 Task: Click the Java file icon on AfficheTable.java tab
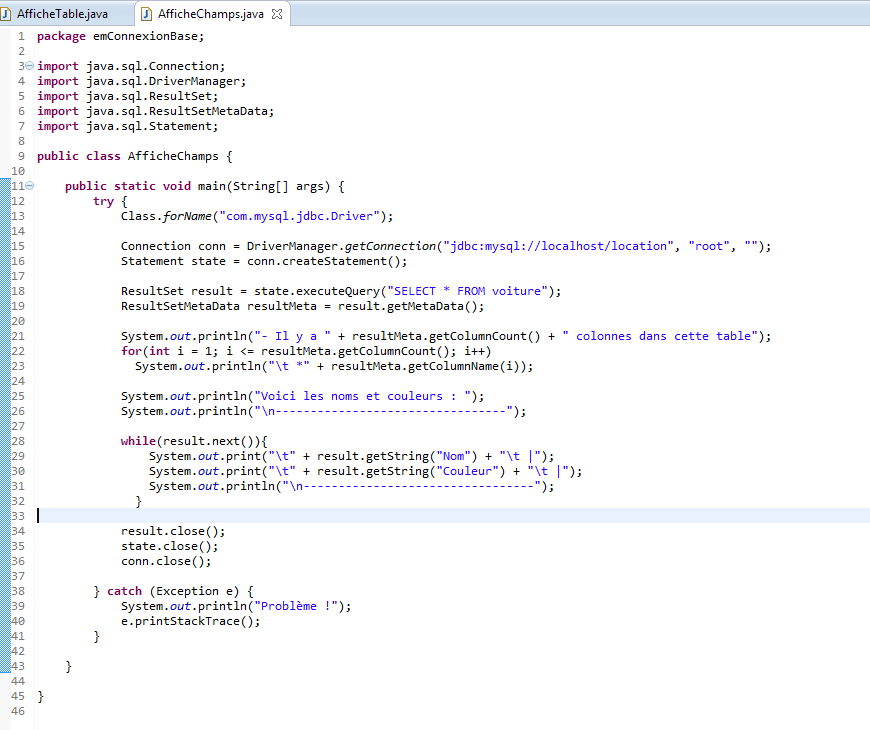click(8, 14)
